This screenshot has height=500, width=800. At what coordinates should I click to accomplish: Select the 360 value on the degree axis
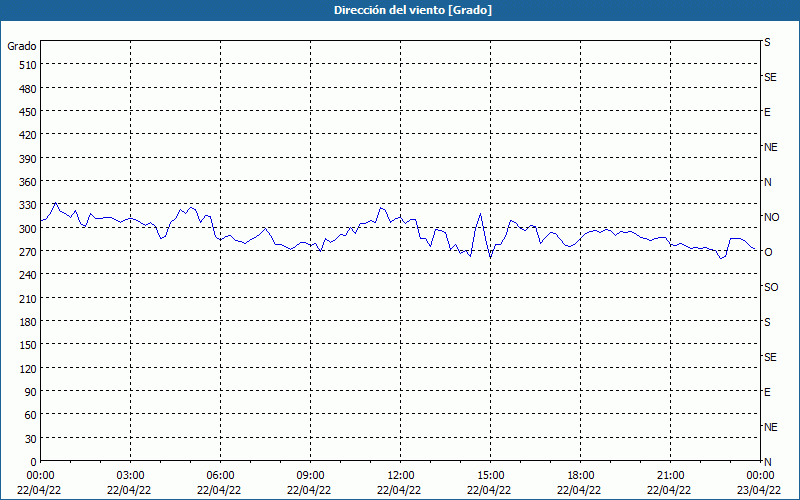pyautogui.click(x=28, y=182)
